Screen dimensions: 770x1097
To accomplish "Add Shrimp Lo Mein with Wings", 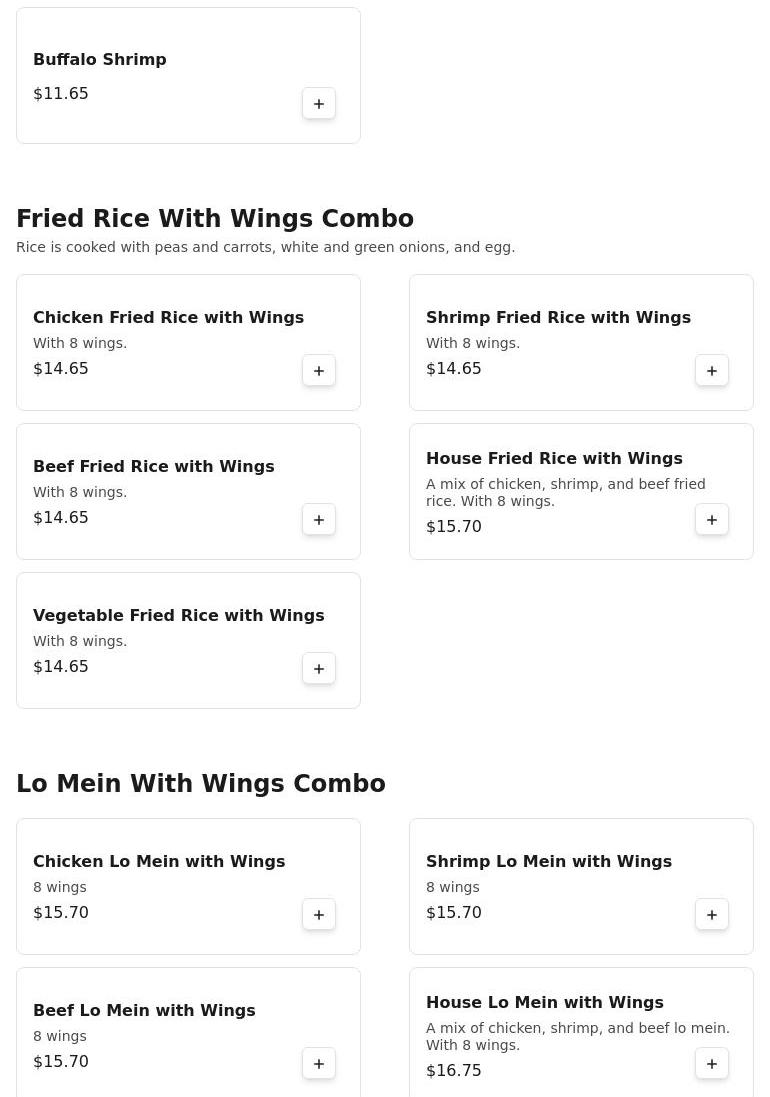I will (712, 915).
